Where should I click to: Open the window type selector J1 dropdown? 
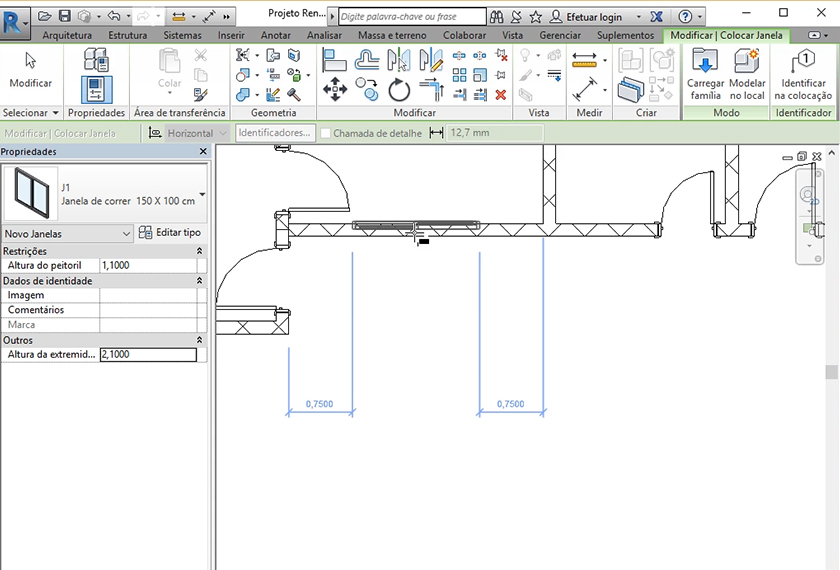[202, 194]
